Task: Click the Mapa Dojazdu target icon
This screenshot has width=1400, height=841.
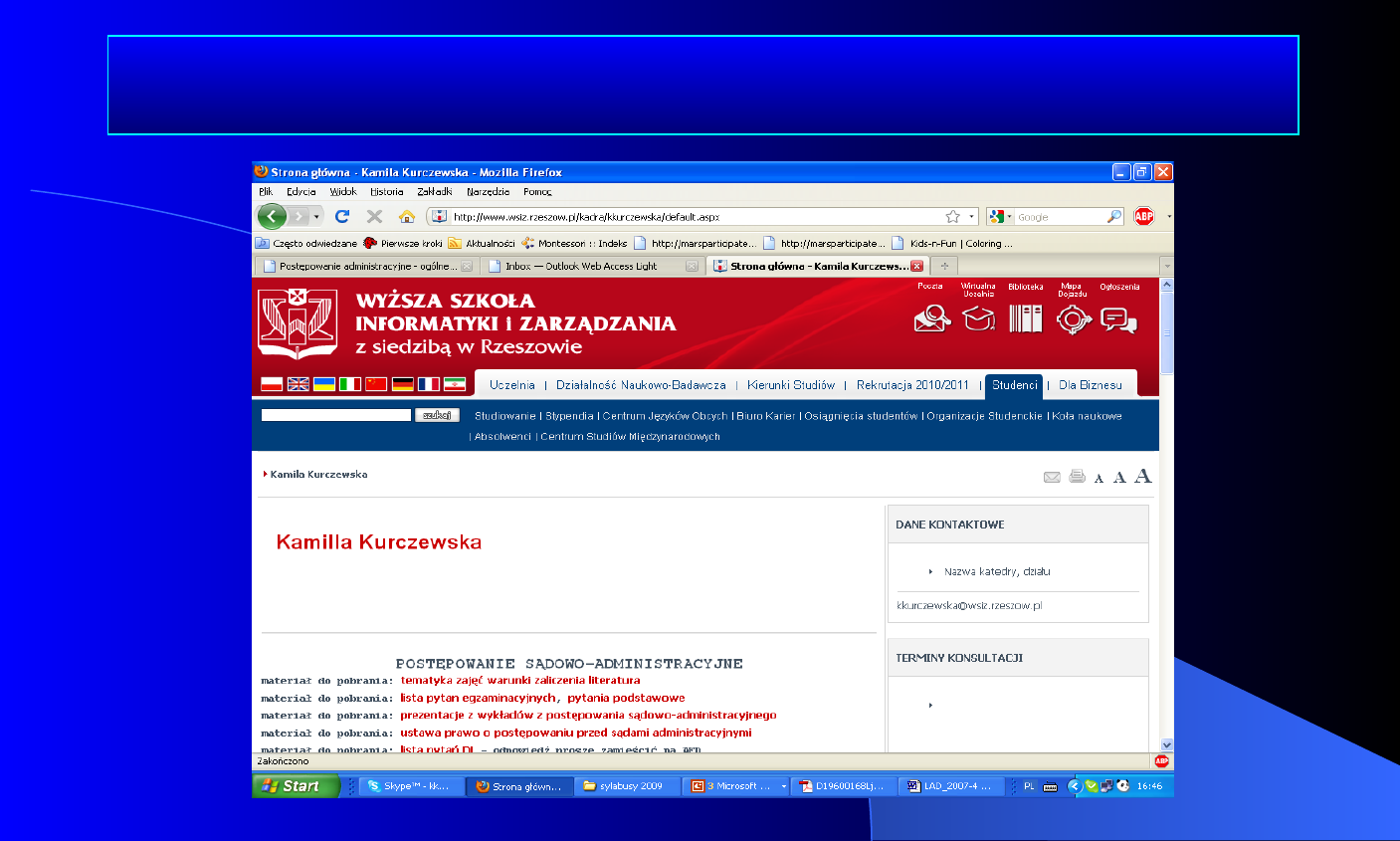Action: pyautogui.click(x=1073, y=318)
